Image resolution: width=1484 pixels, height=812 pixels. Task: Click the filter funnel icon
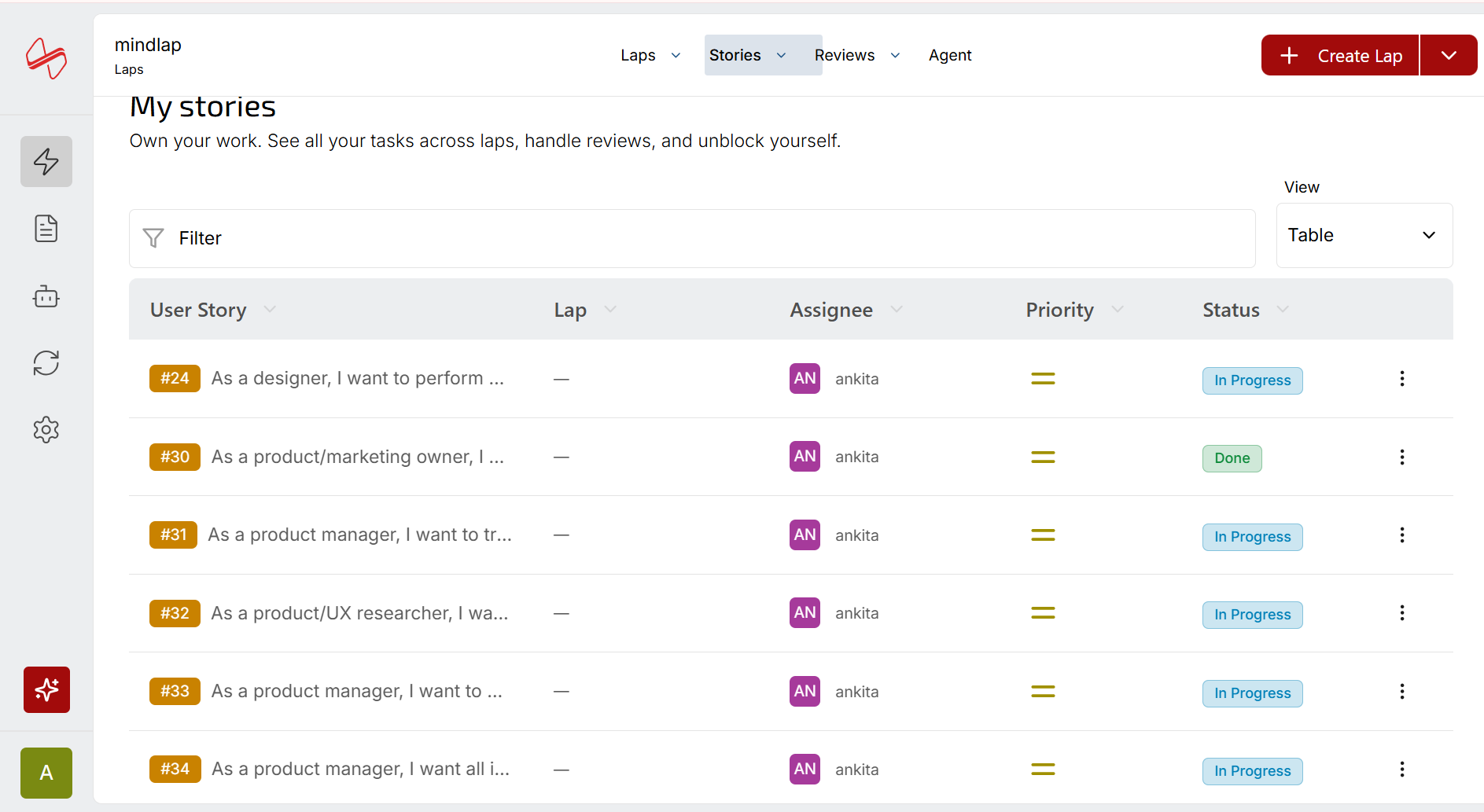click(x=153, y=237)
